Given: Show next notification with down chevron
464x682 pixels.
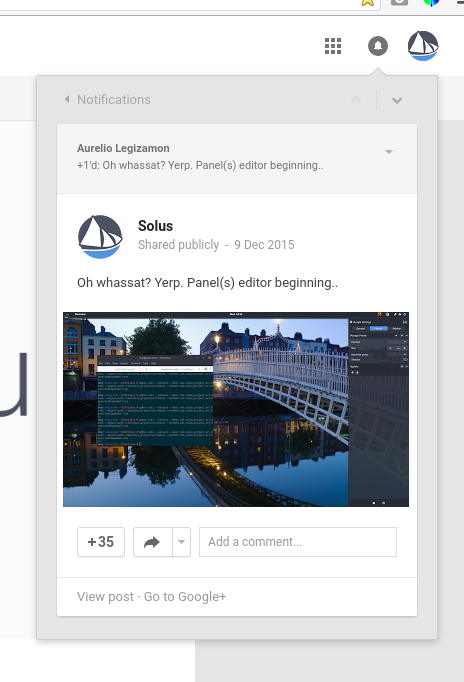Looking at the screenshot, I should coord(397,100).
